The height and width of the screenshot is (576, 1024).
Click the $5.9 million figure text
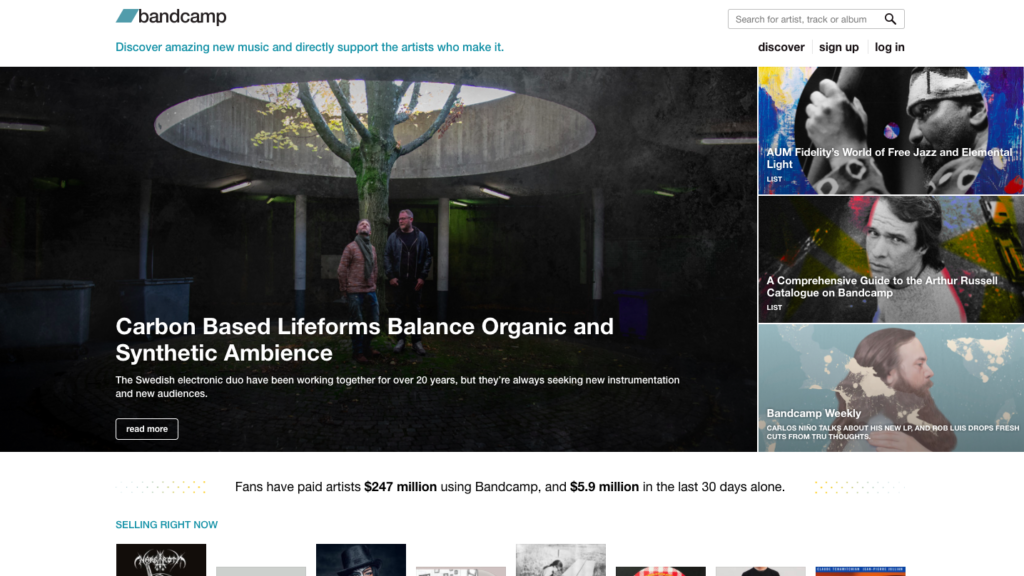point(604,487)
